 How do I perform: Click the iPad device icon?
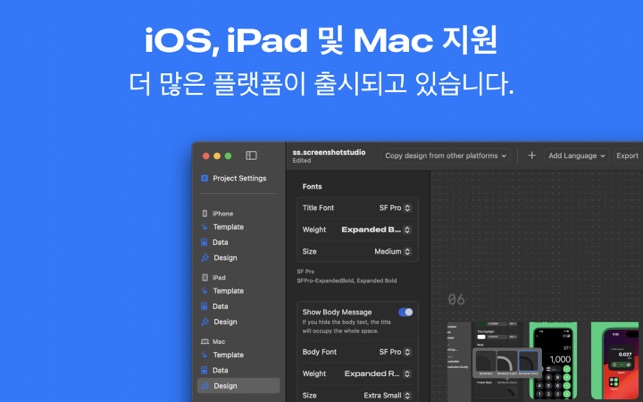point(205,277)
